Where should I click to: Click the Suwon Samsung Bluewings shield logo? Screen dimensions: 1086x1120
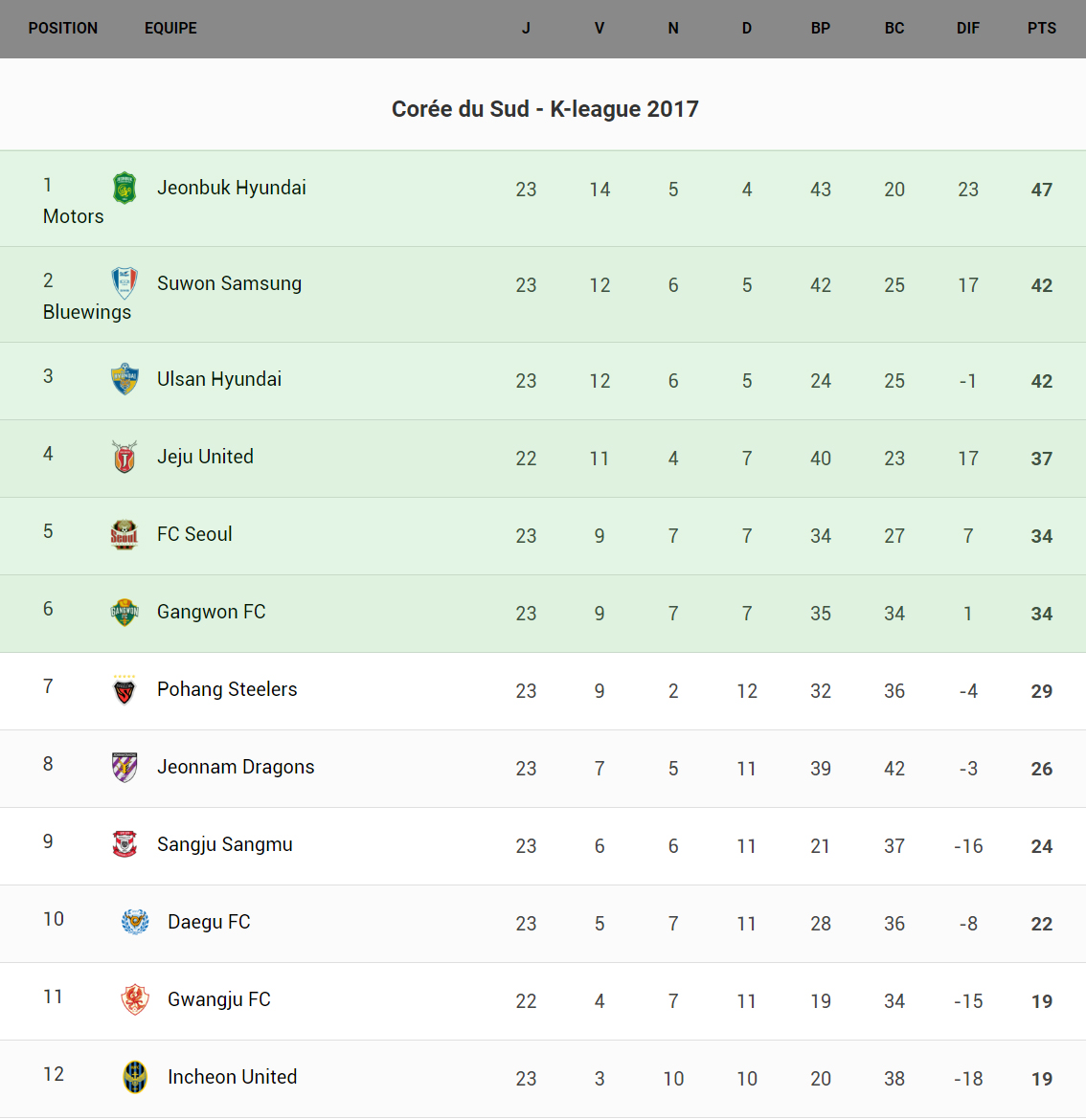pos(124,283)
